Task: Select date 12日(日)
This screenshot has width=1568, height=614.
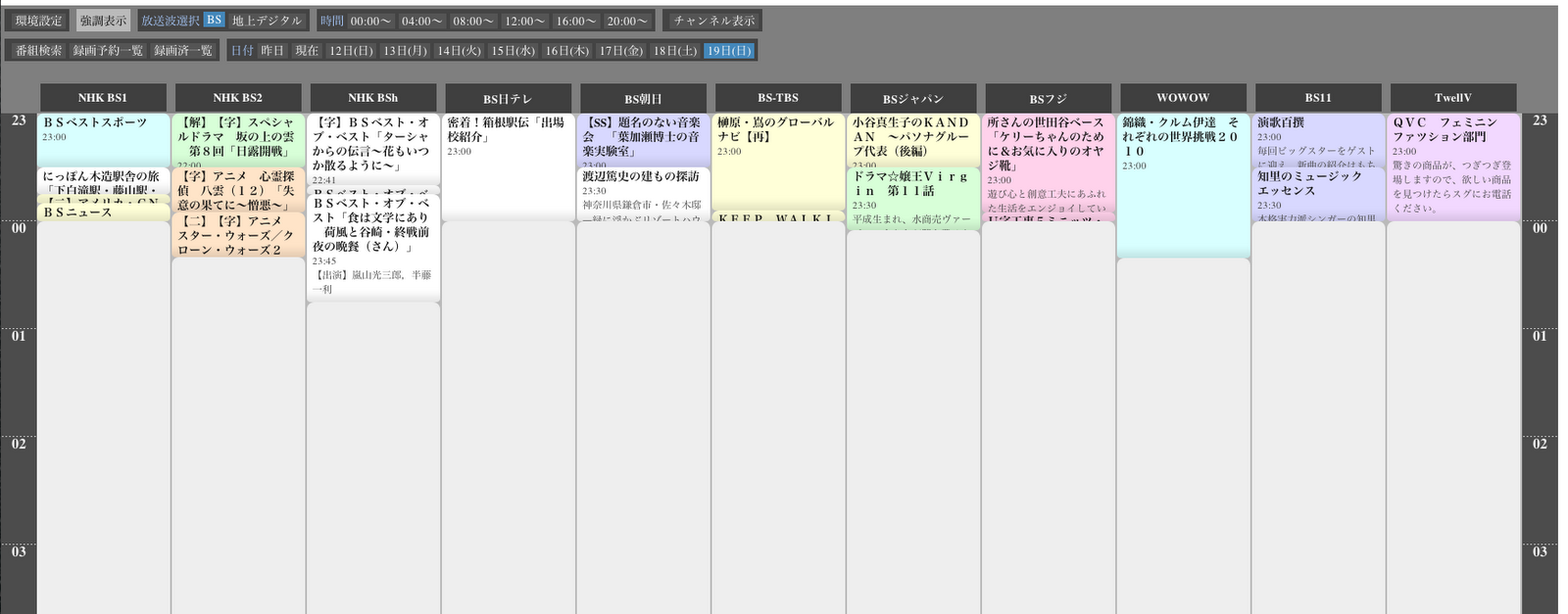Action: click(351, 50)
